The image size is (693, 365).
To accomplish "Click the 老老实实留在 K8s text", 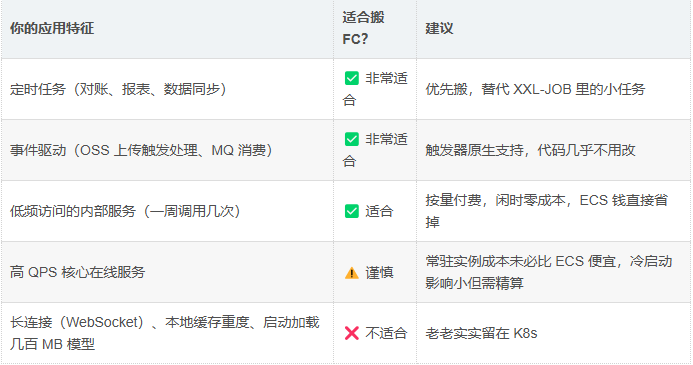I will tap(481, 333).
